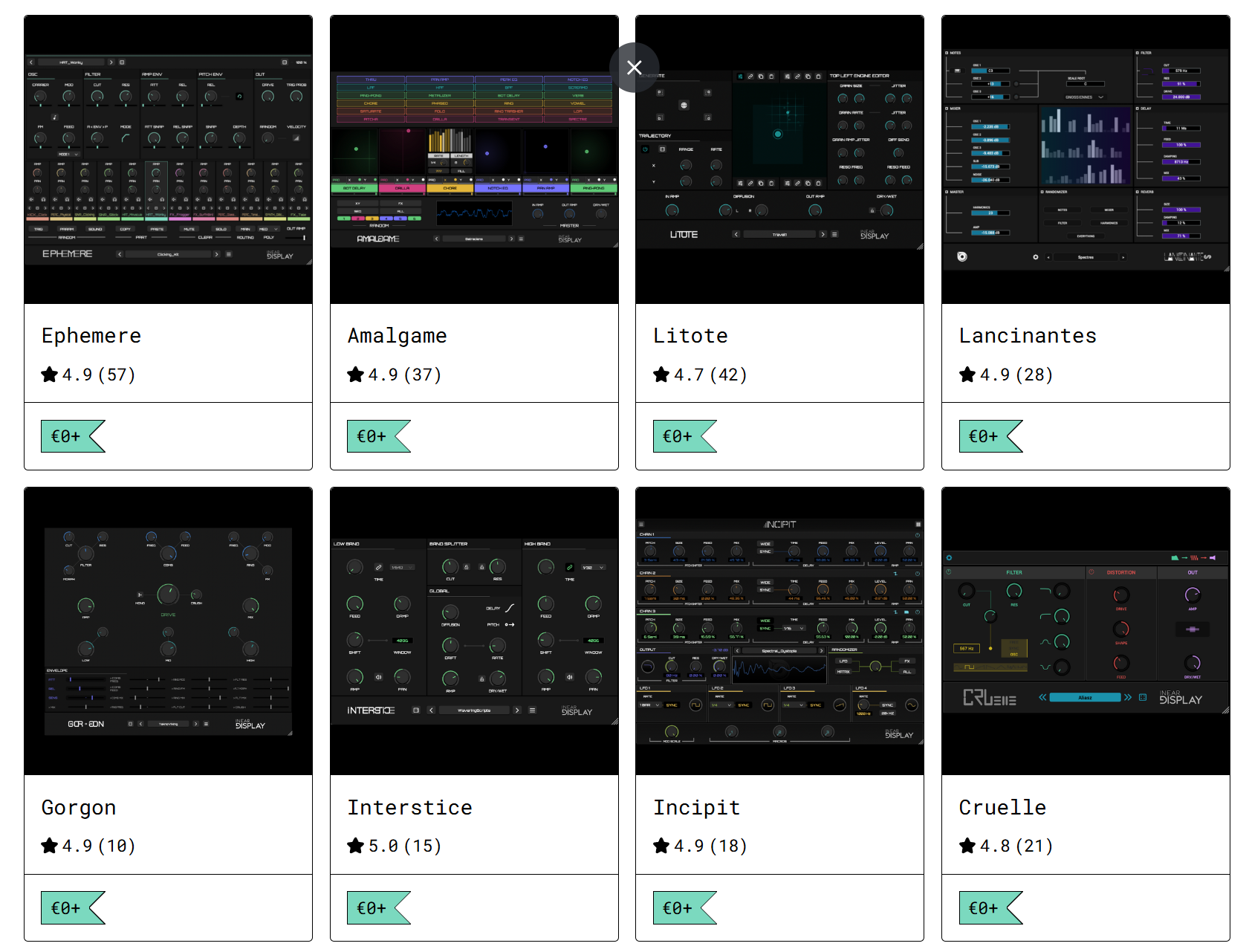This screenshot has width=1249, height=952.
Task: Open the Amalgame product title link
Action: click(x=398, y=336)
